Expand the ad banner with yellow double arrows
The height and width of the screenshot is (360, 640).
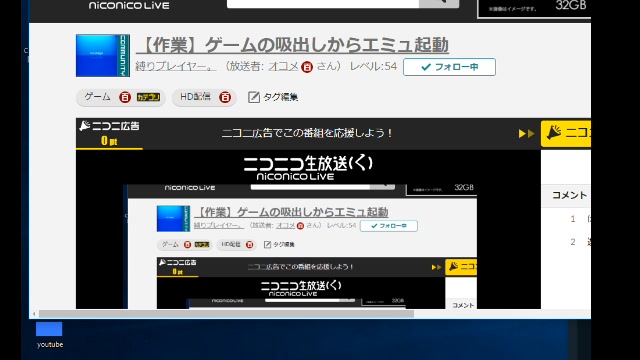point(526,133)
